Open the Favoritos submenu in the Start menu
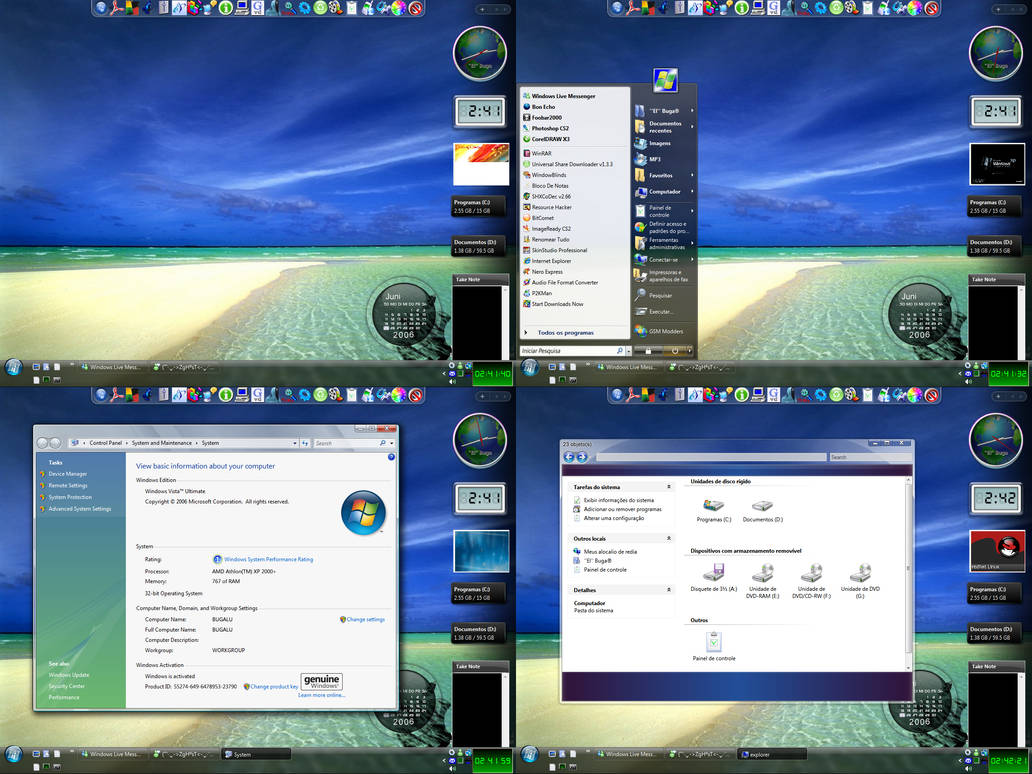 pyautogui.click(x=663, y=176)
